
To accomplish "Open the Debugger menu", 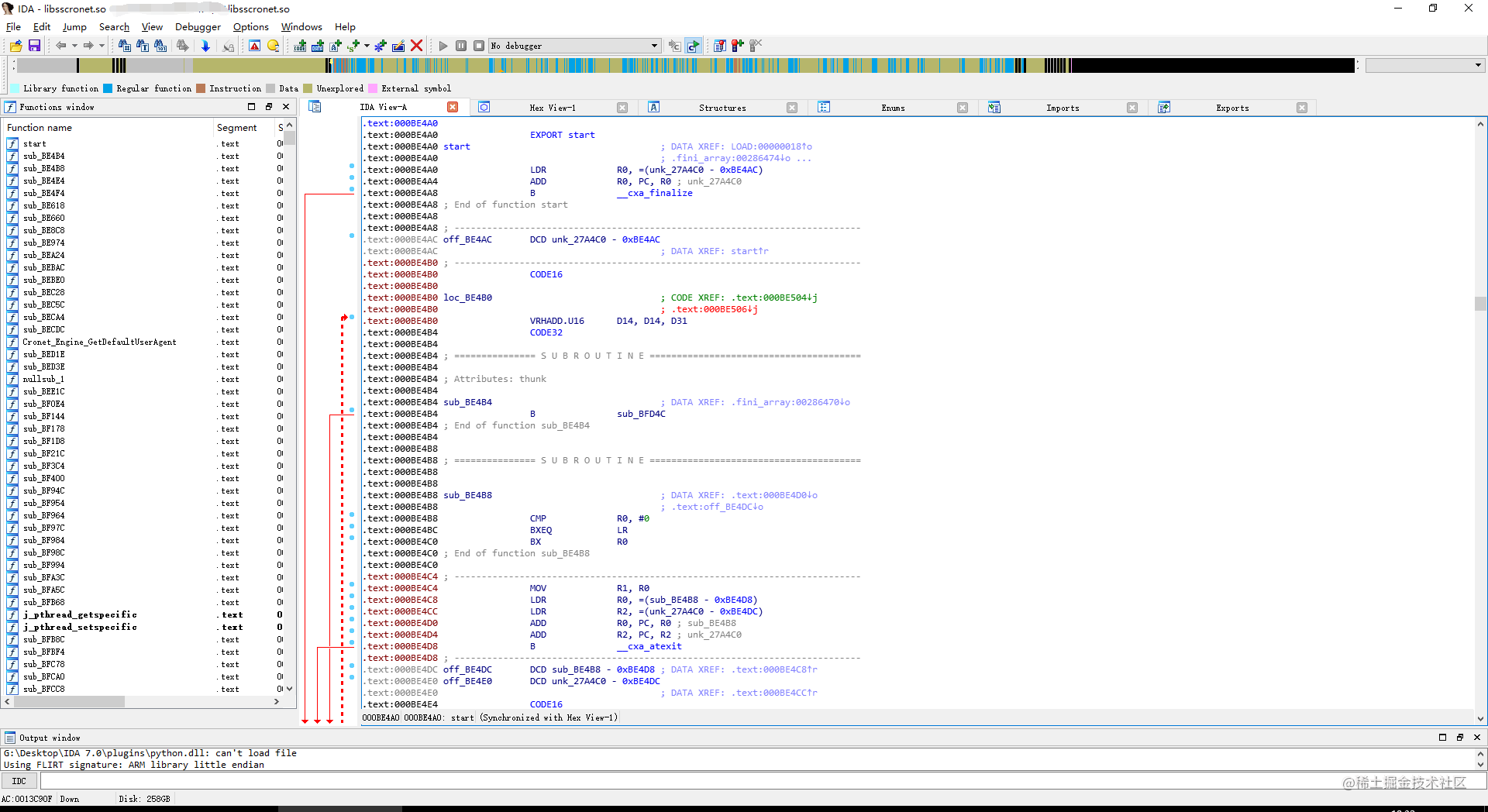I will tap(198, 26).
